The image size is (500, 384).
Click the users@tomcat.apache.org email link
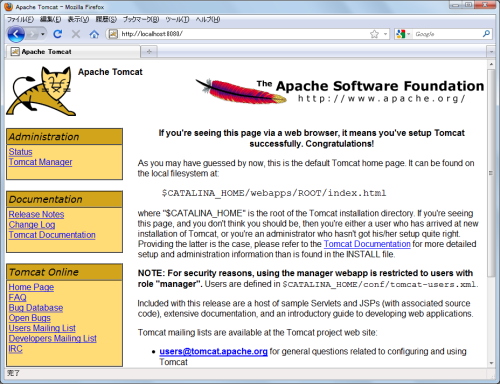213,352
